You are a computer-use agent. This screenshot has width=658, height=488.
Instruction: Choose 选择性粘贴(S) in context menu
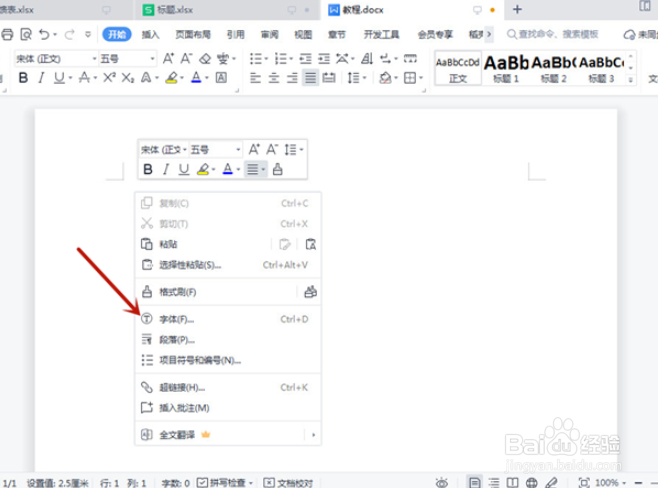[228, 265]
